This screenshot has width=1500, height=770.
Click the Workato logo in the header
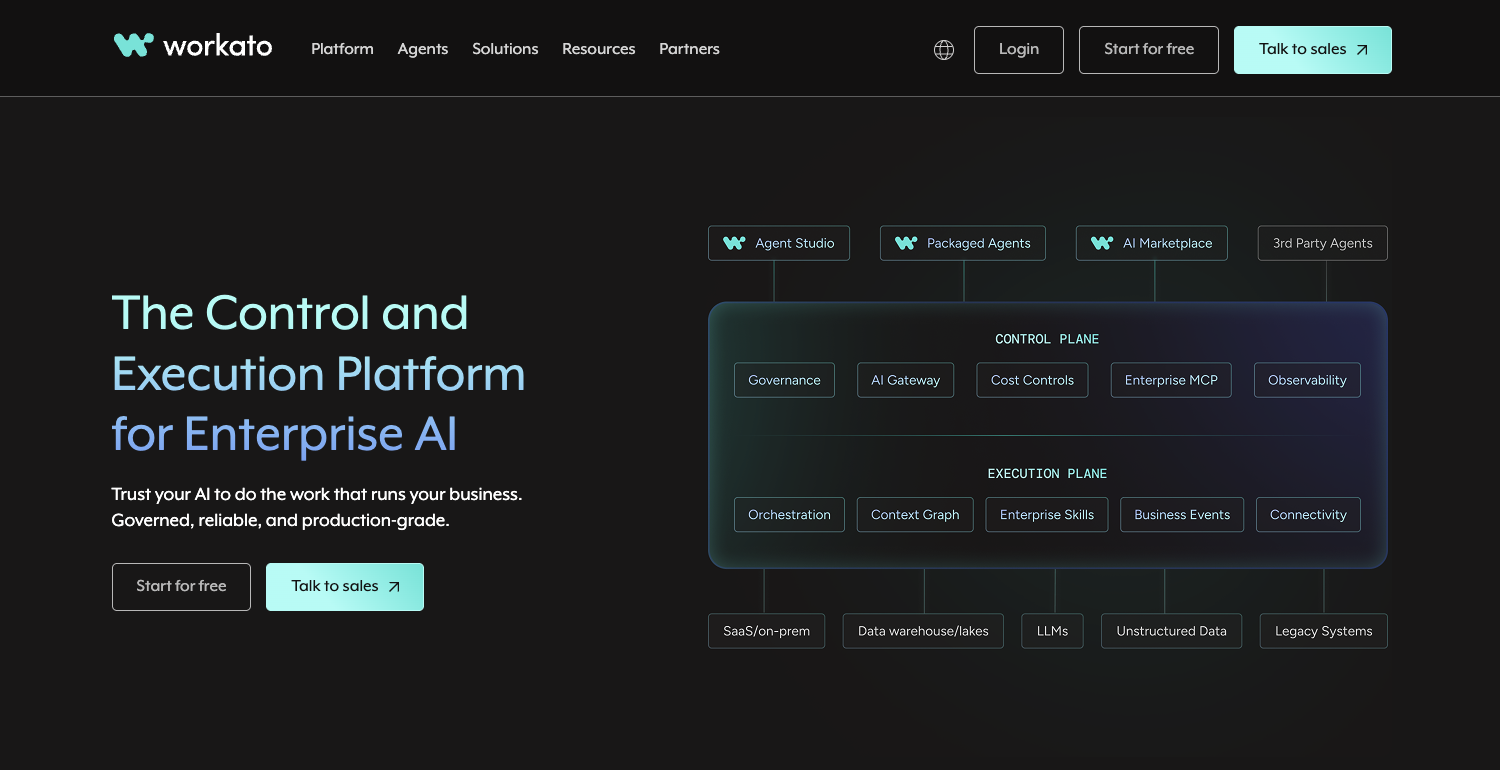click(192, 46)
